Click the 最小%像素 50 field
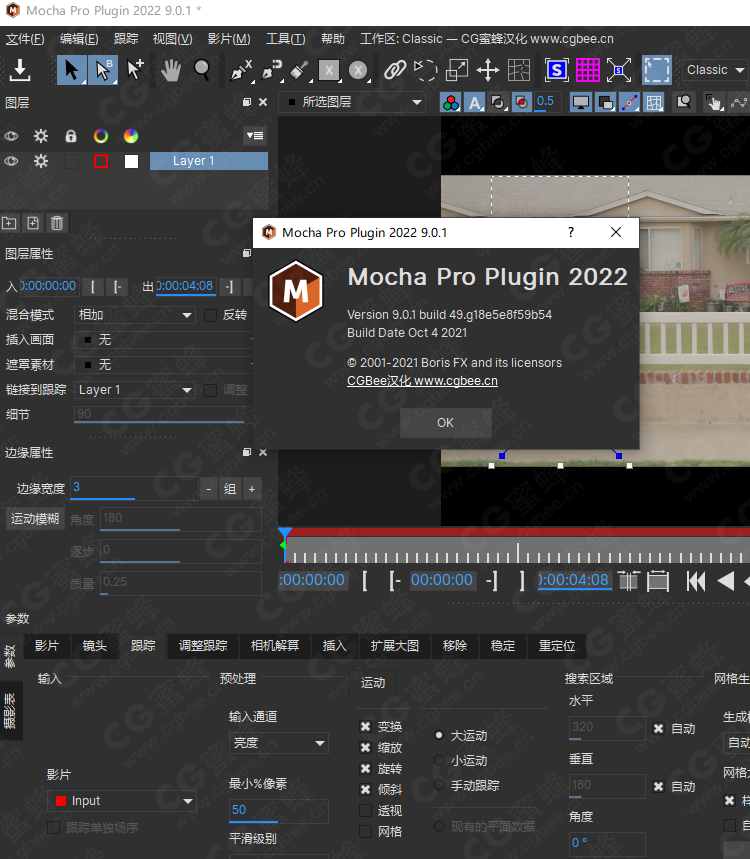Viewport: 750px width, 859px height. (x=278, y=810)
